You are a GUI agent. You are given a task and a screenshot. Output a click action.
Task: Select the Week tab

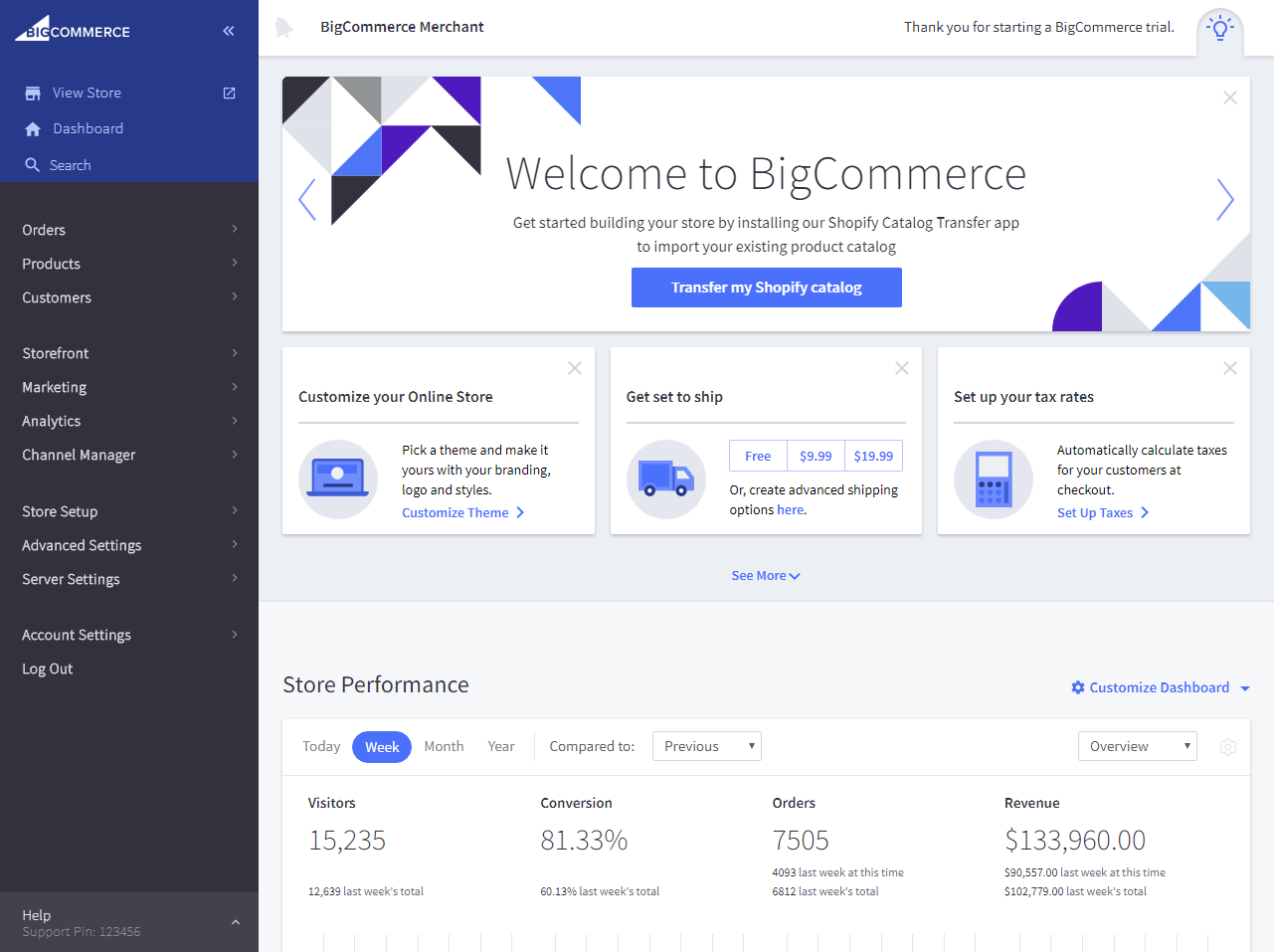[x=382, y=747]
